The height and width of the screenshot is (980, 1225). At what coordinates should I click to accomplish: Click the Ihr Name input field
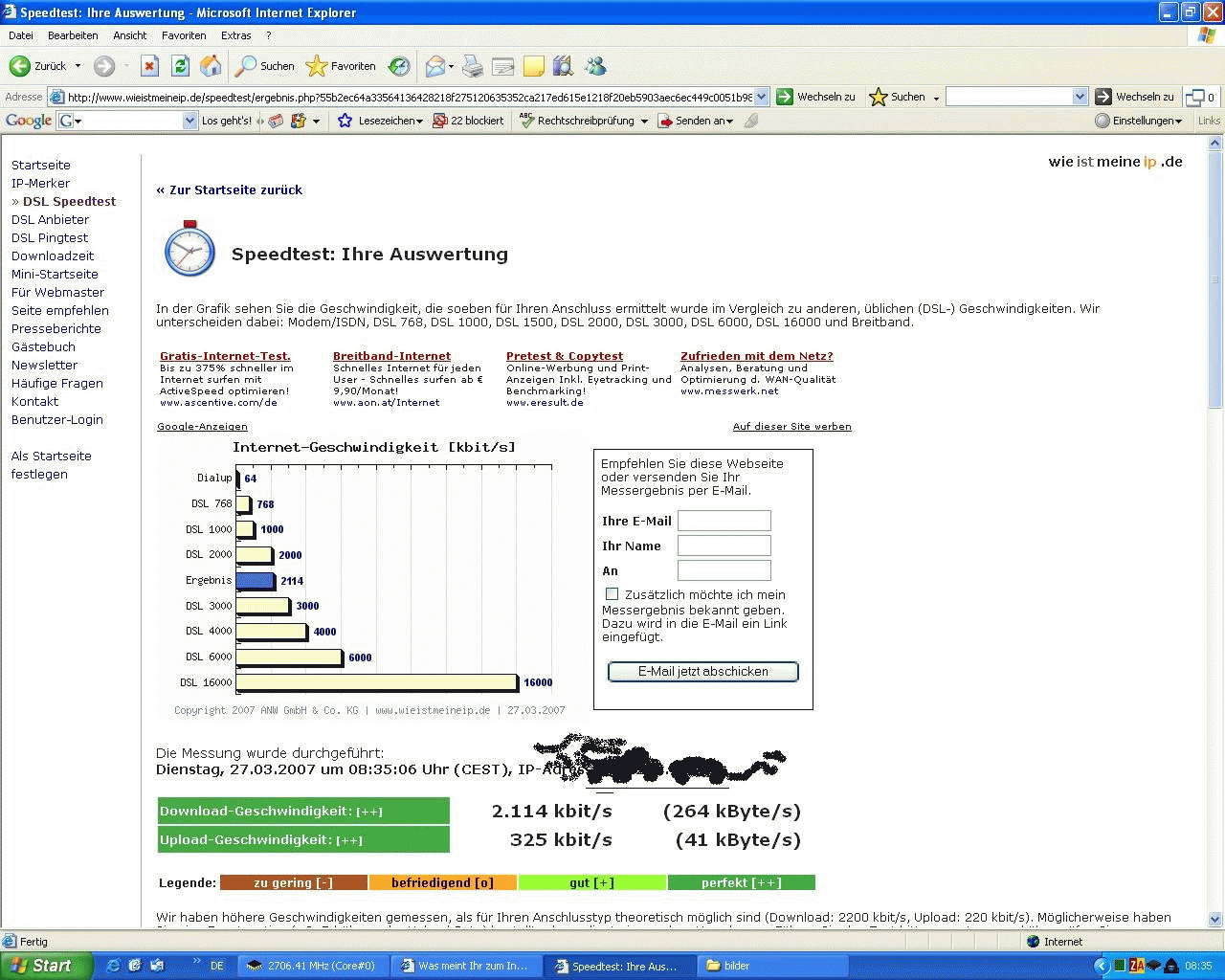tap(724, 546)
